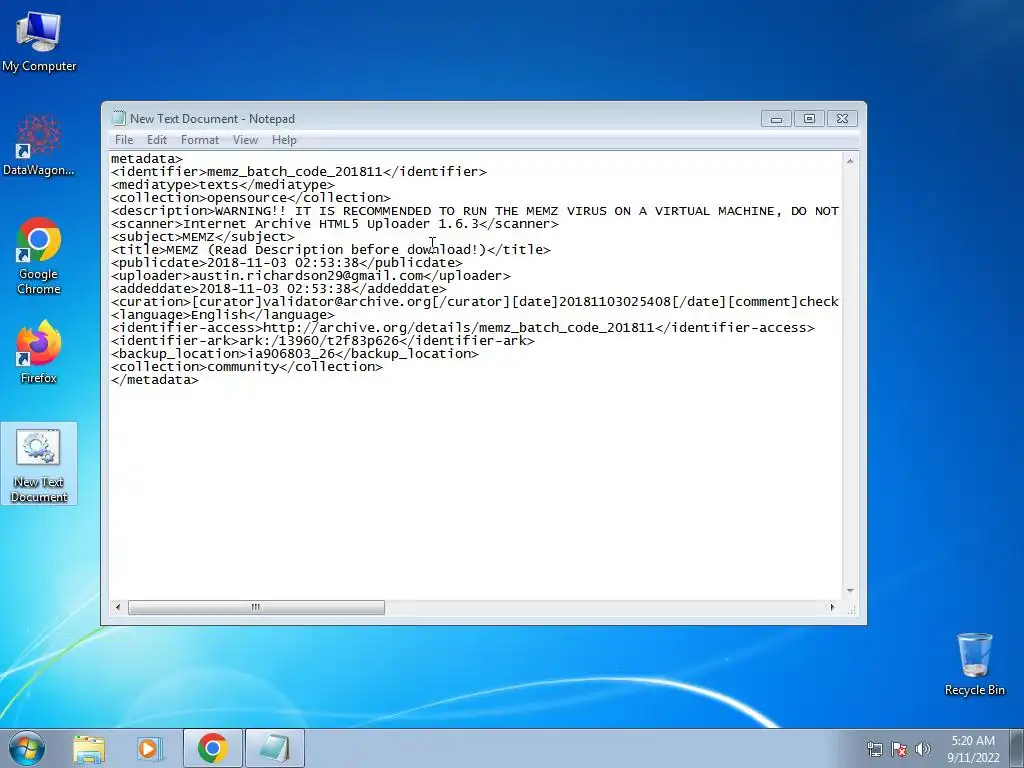Click the description WARNING line
Screen dimensions: 1024x768
[475, 211]
